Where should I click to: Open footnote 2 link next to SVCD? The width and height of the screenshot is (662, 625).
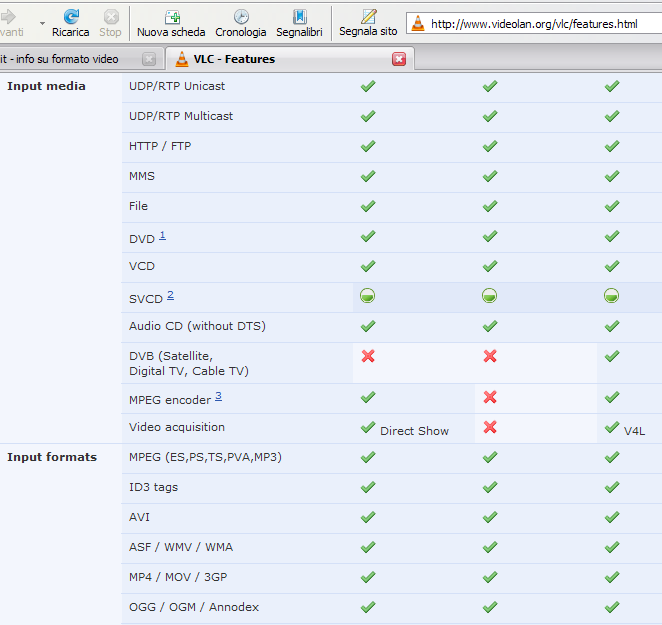170,295
